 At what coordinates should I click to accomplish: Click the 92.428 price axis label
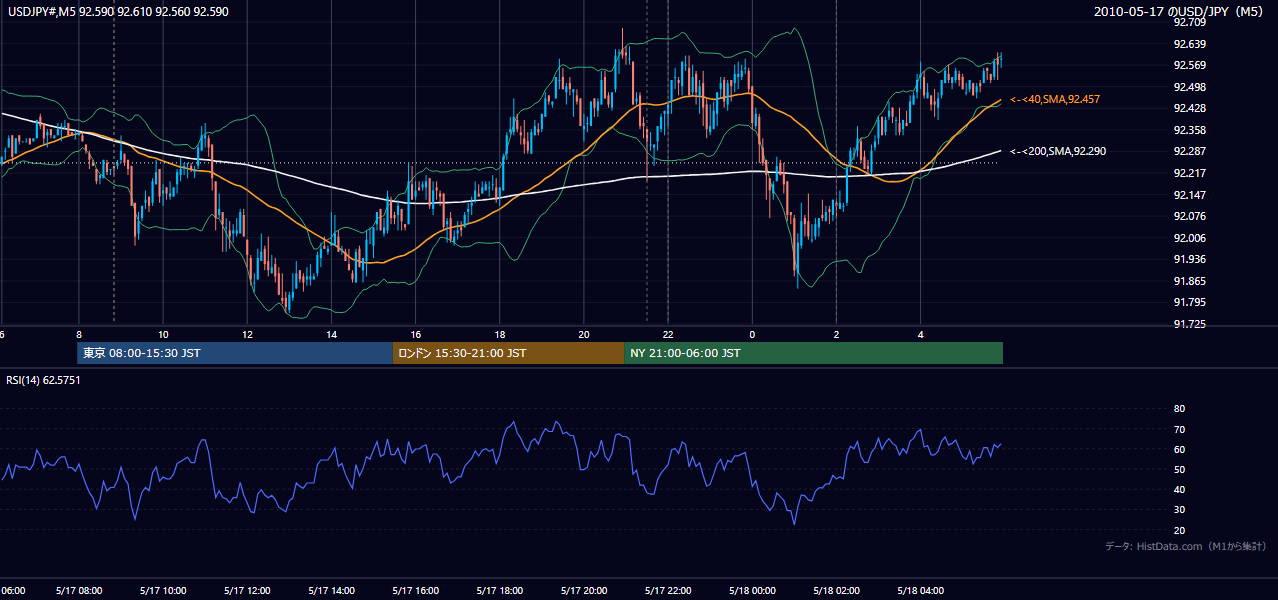pos(1190,108)
